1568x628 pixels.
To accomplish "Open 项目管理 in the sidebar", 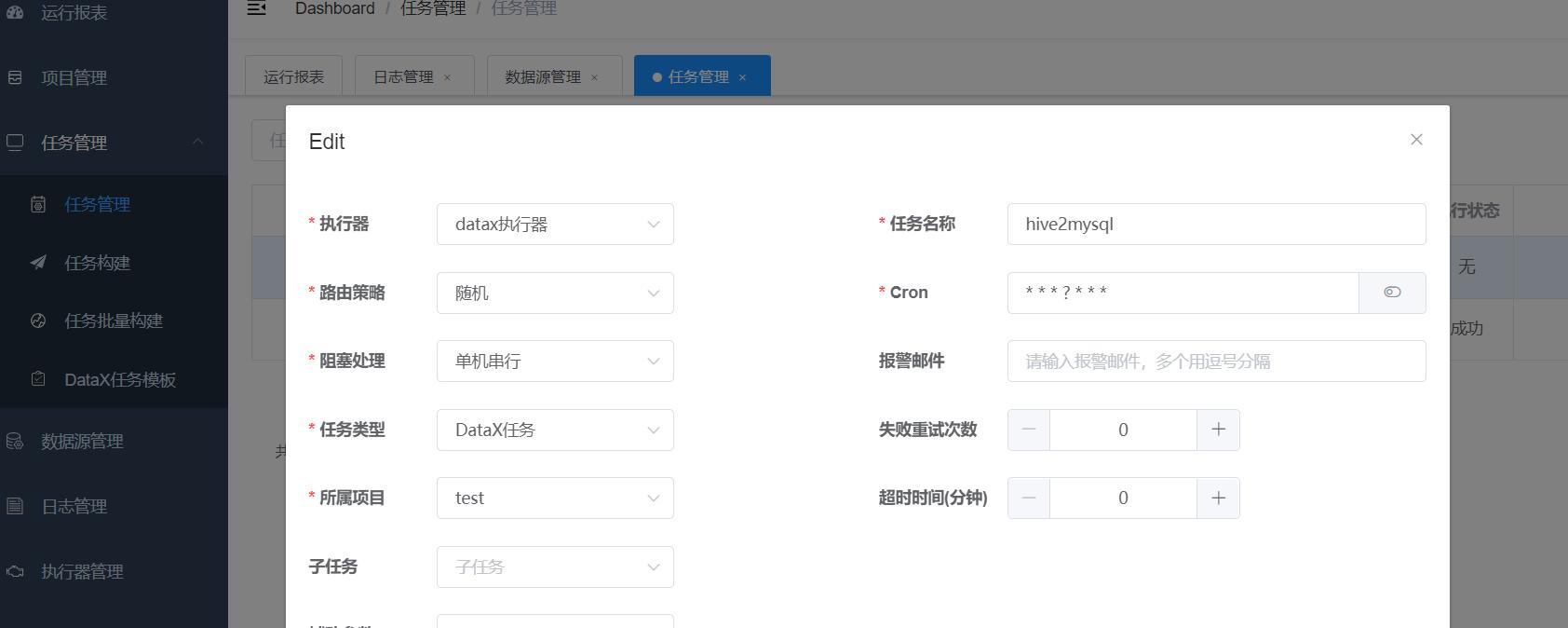I will click(x=114, y=77).
